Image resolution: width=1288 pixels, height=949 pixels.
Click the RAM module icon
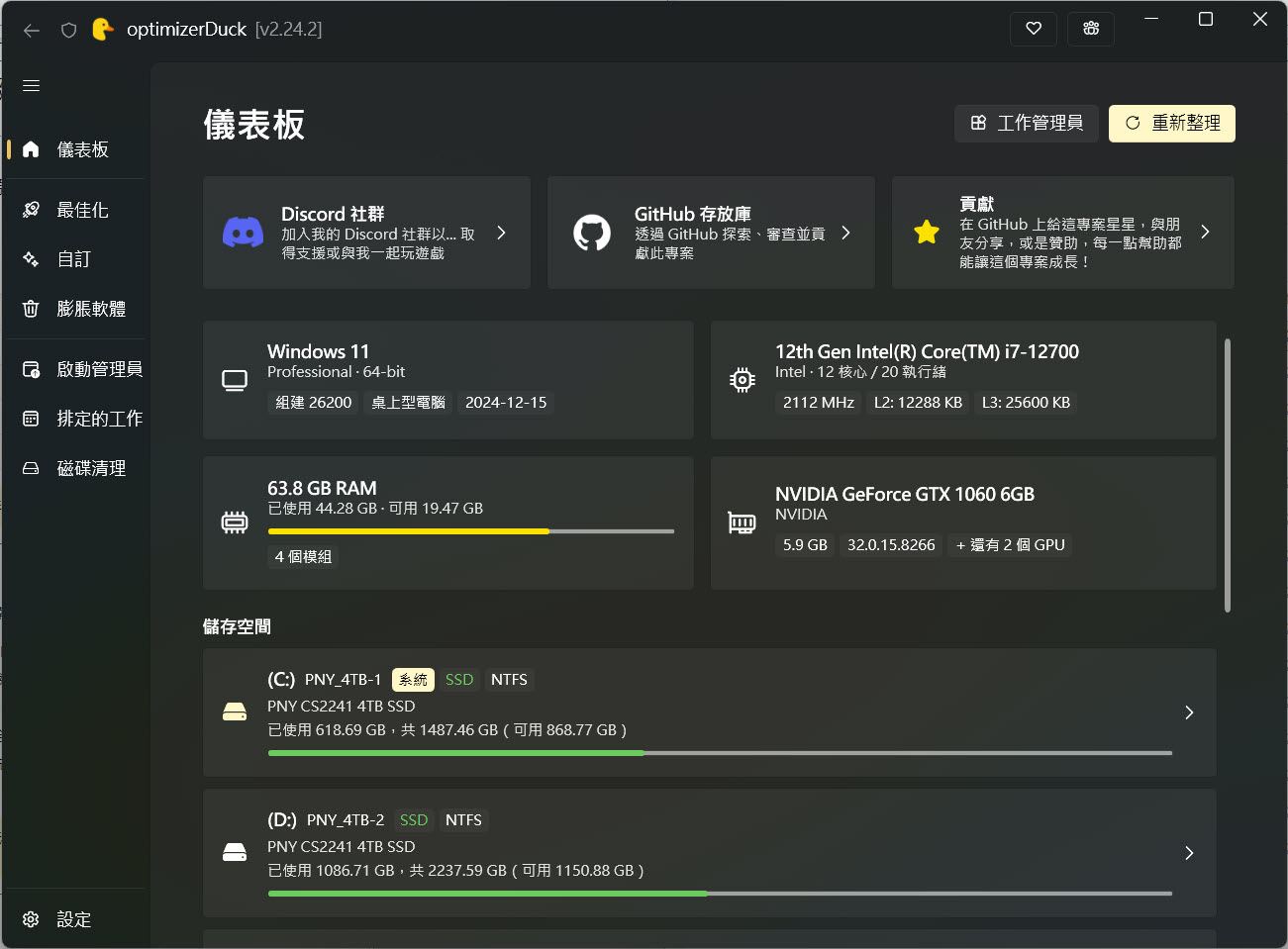(235, 522)
